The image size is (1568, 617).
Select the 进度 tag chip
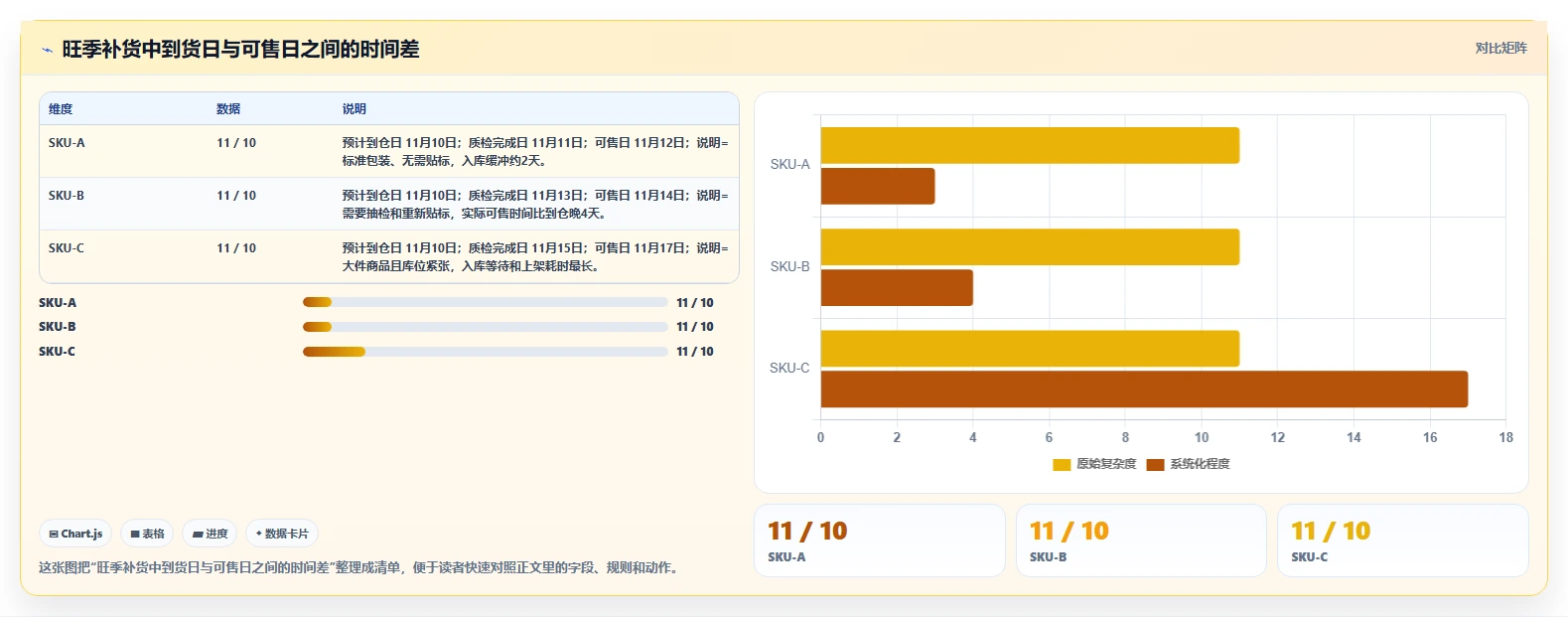pyautogui.click(x=210, y=534)
